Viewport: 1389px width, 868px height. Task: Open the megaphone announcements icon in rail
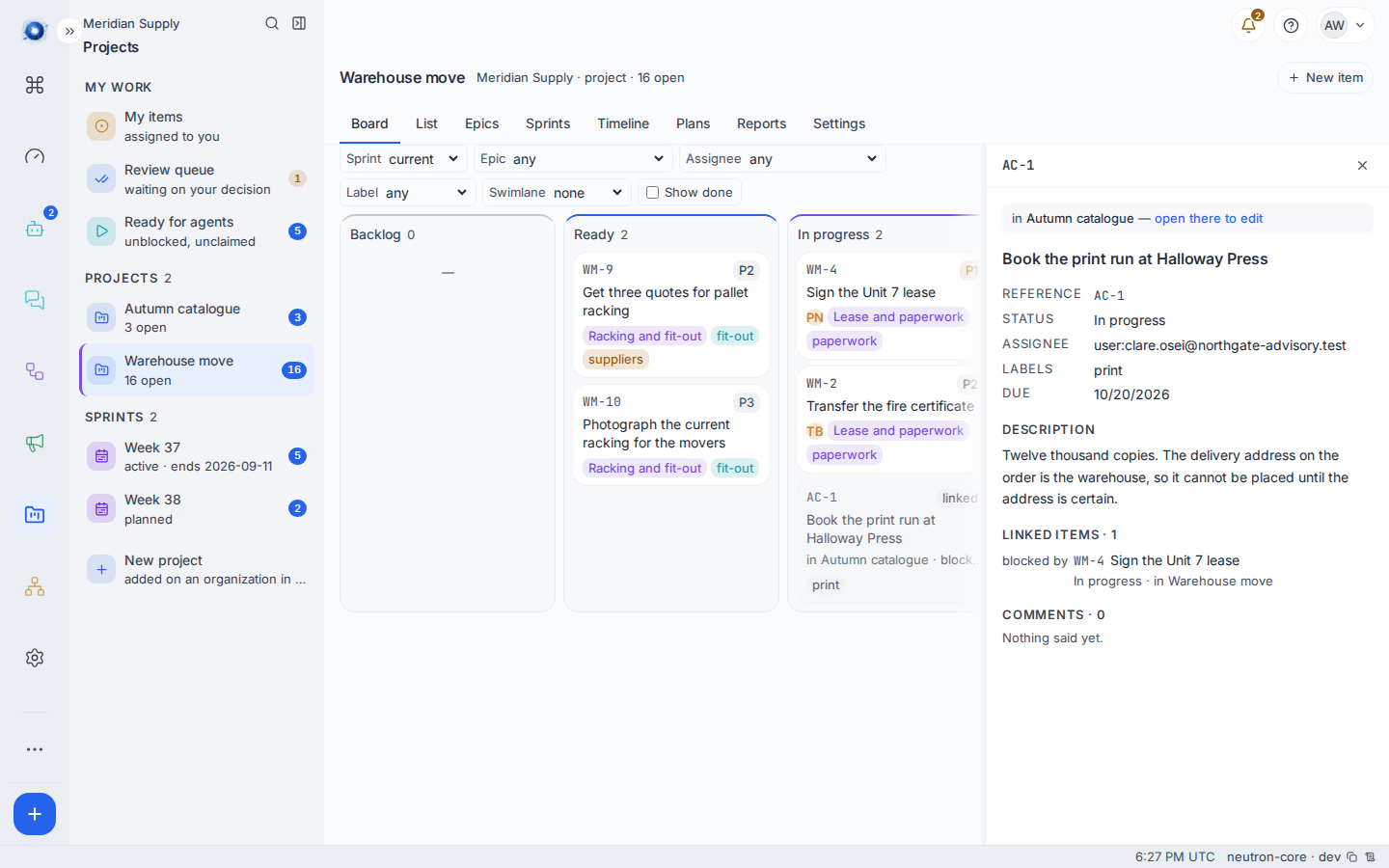point(35,443)
